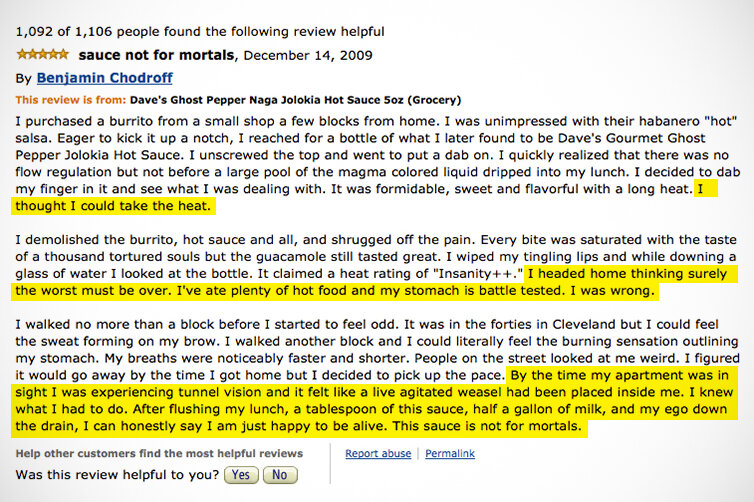Click highlighted sentence "I was wrong."
Screen dimensions: 754x502
pyautogui.click(x=616, y=291)
